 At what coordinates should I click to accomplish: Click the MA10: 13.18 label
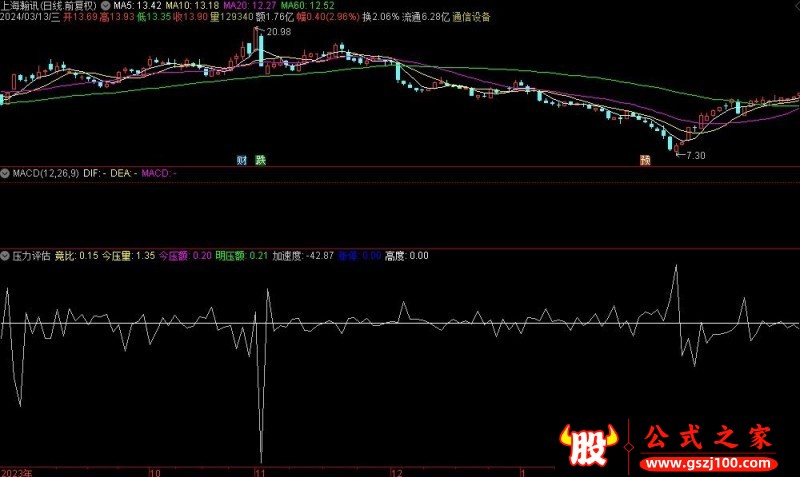coord(192,6)
